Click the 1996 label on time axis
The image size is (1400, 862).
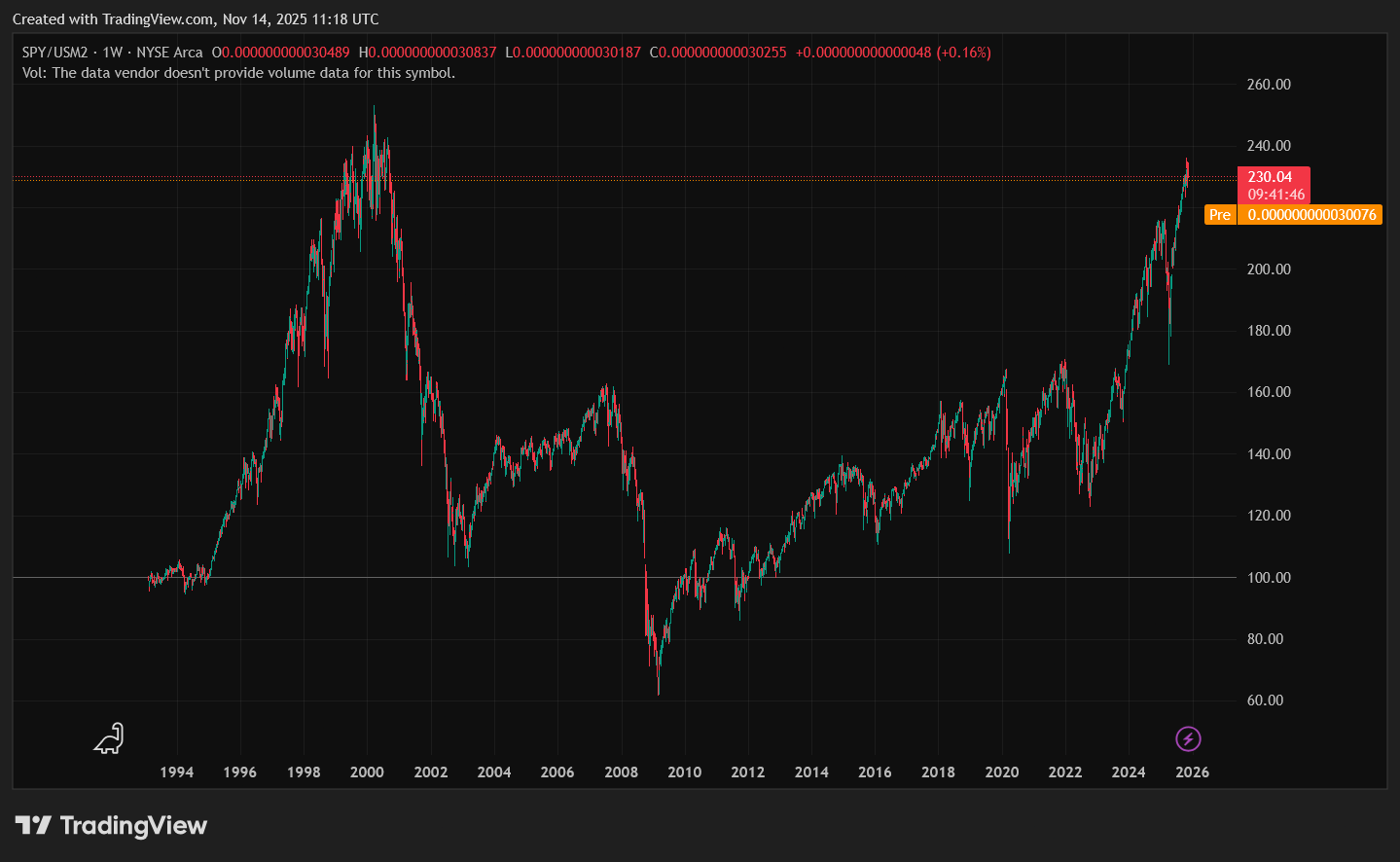[x=239, y=772]
